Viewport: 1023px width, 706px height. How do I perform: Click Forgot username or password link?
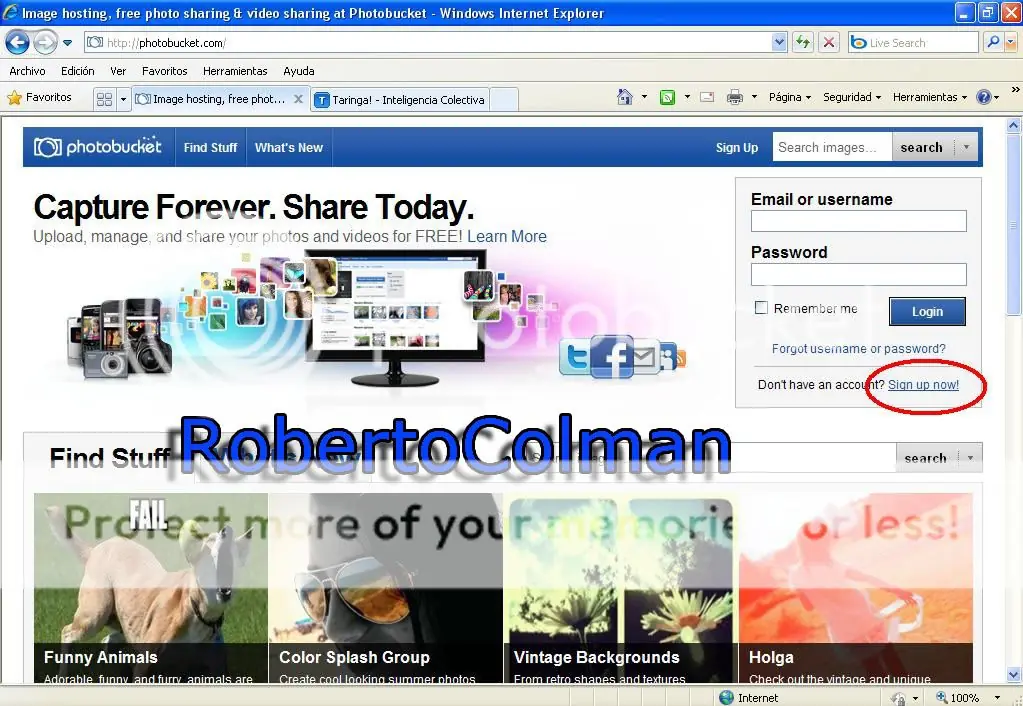(x=859, y=348)
